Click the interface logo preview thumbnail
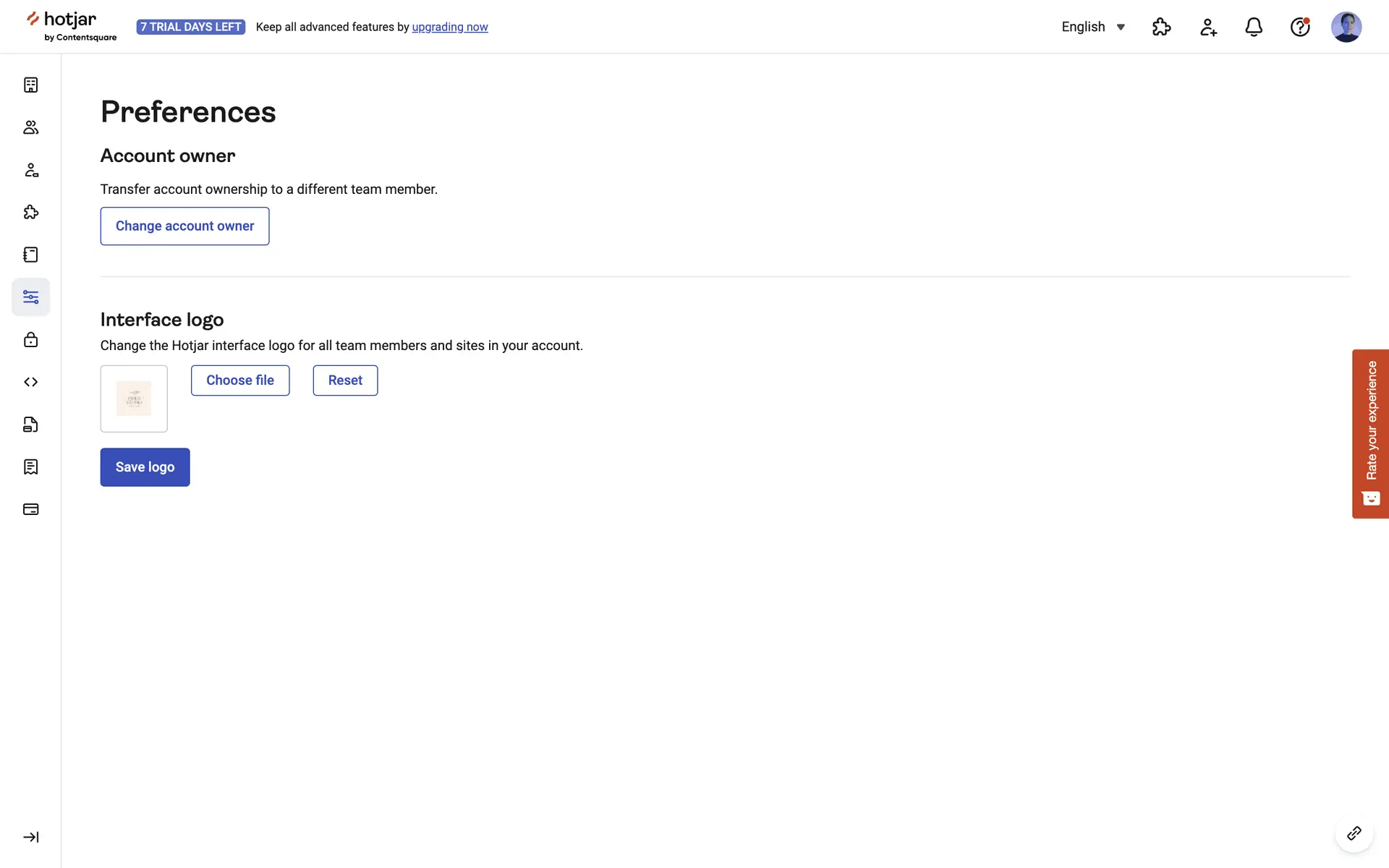1389x868 pixels. click(134, 399)
